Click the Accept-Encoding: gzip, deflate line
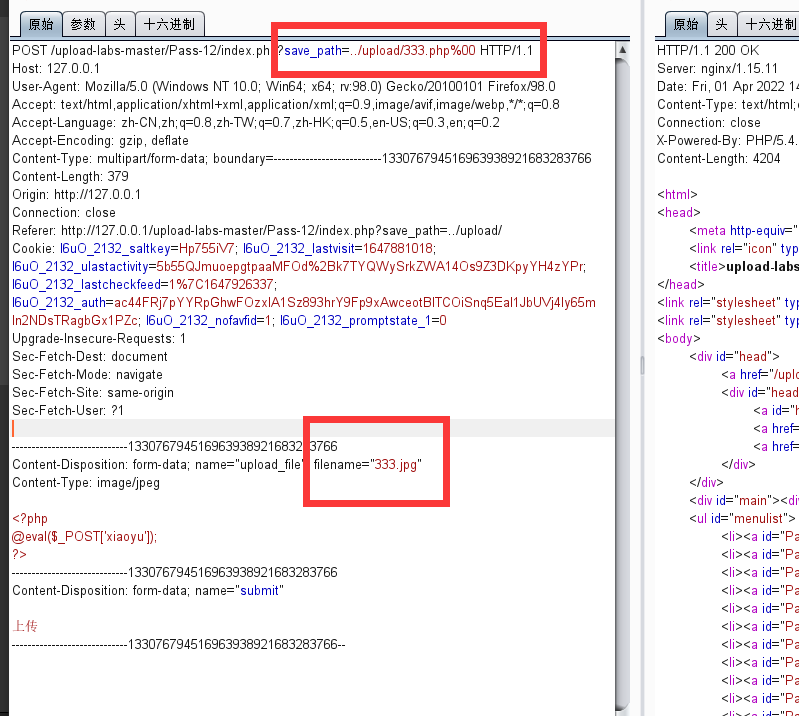 coord(100,140)
